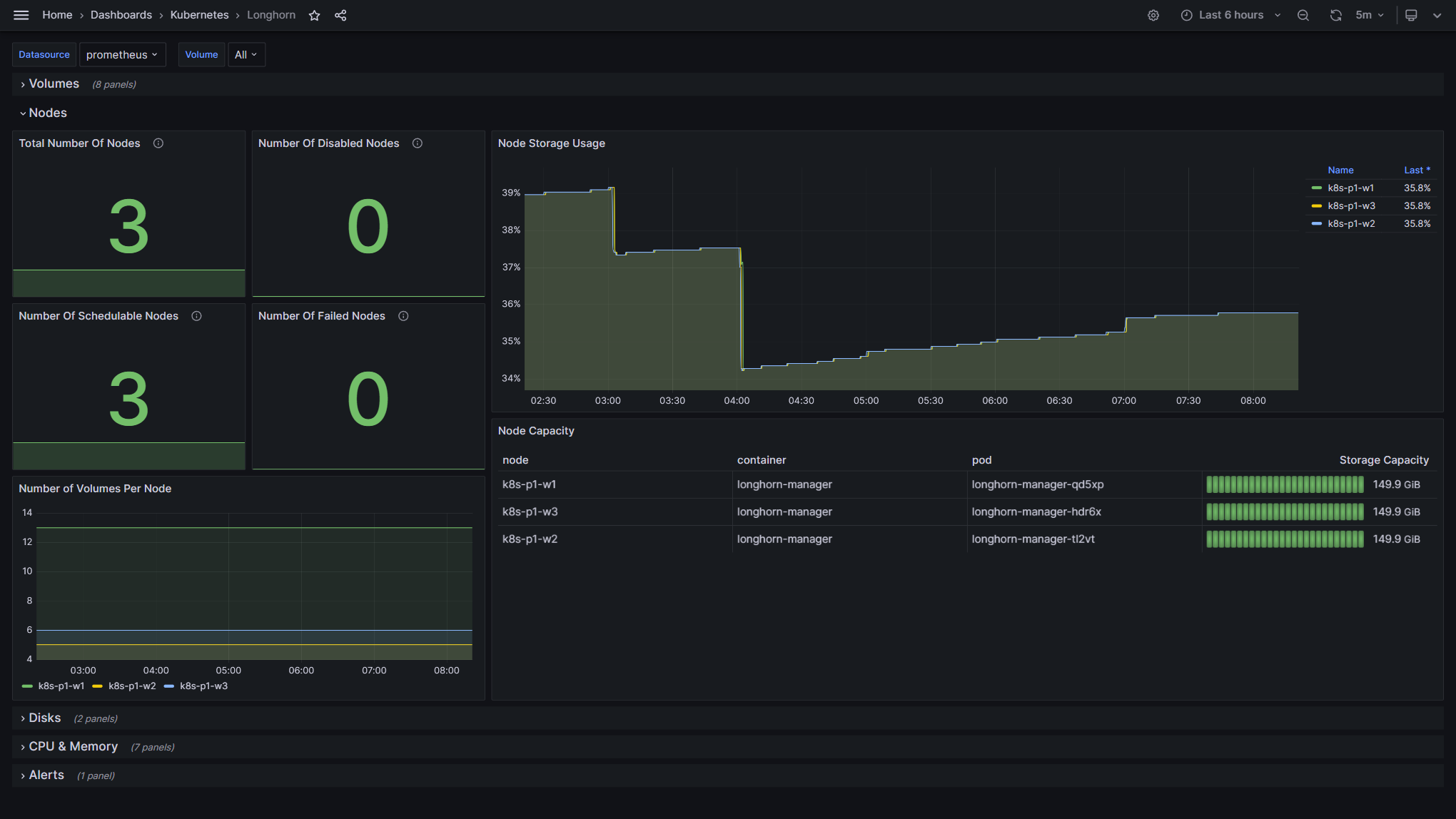Toggle k8s-p1-w1 series in Storage Usage legend
This screenshot has height=819, width=1456.
point(1350,188)
